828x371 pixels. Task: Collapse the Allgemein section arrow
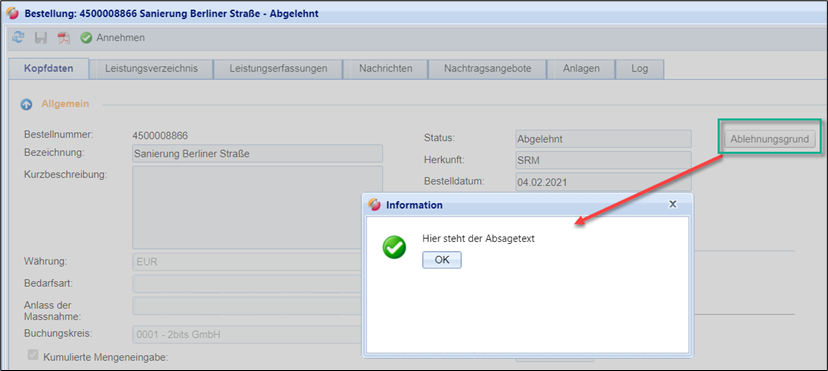coord(26,104)
